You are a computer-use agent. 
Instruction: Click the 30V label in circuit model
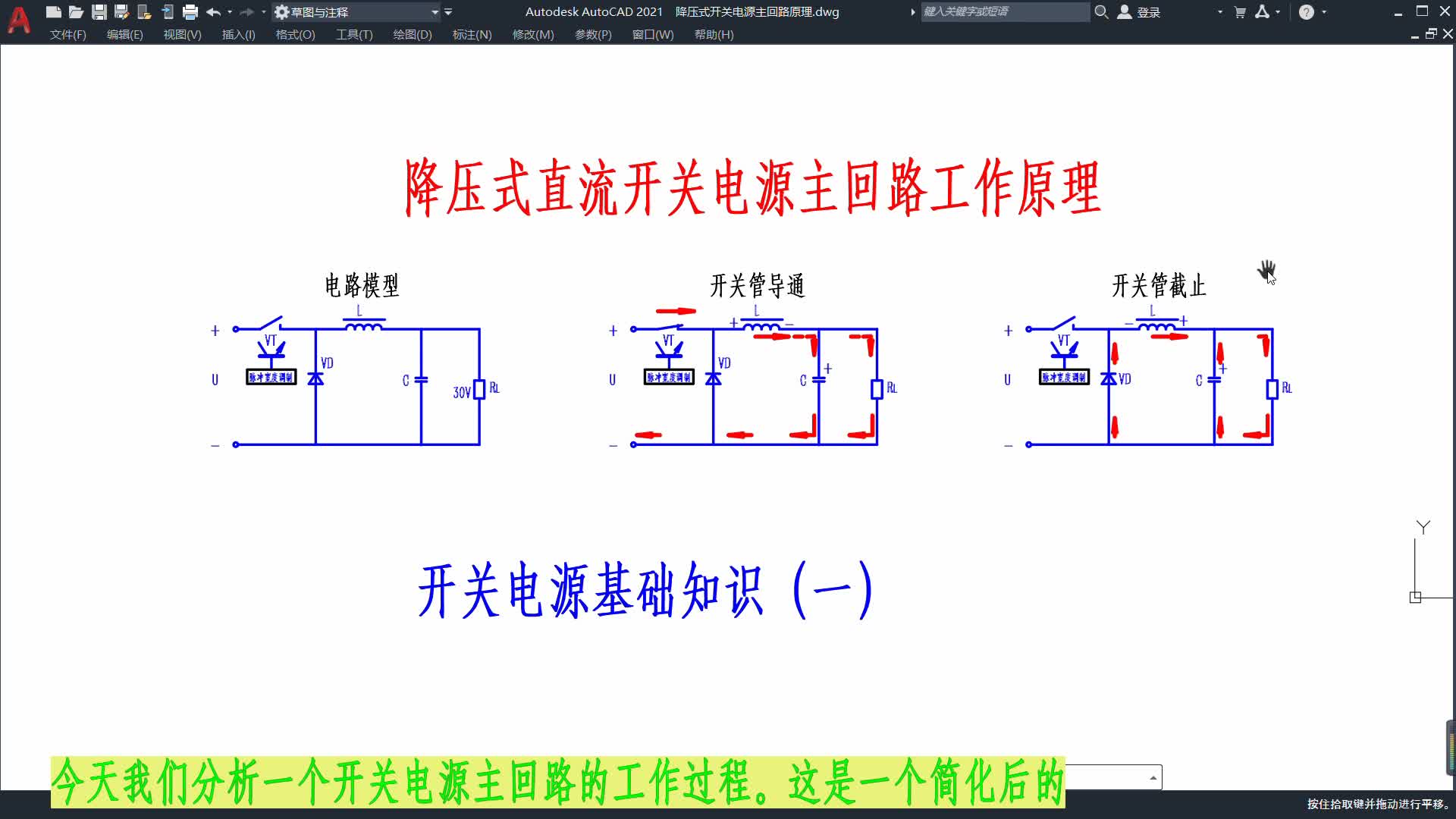click(462, 392)
